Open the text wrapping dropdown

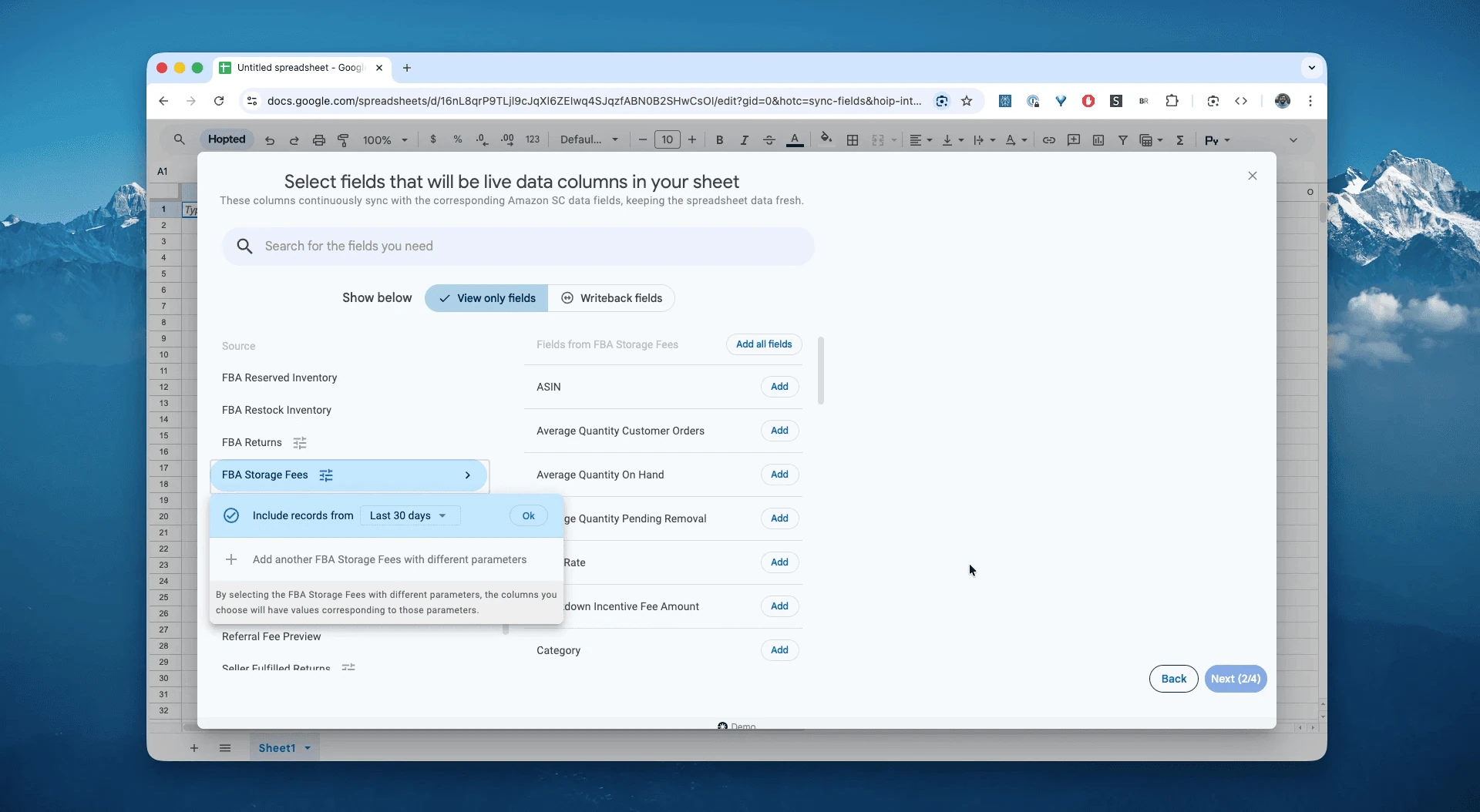[x=984, y=139]
